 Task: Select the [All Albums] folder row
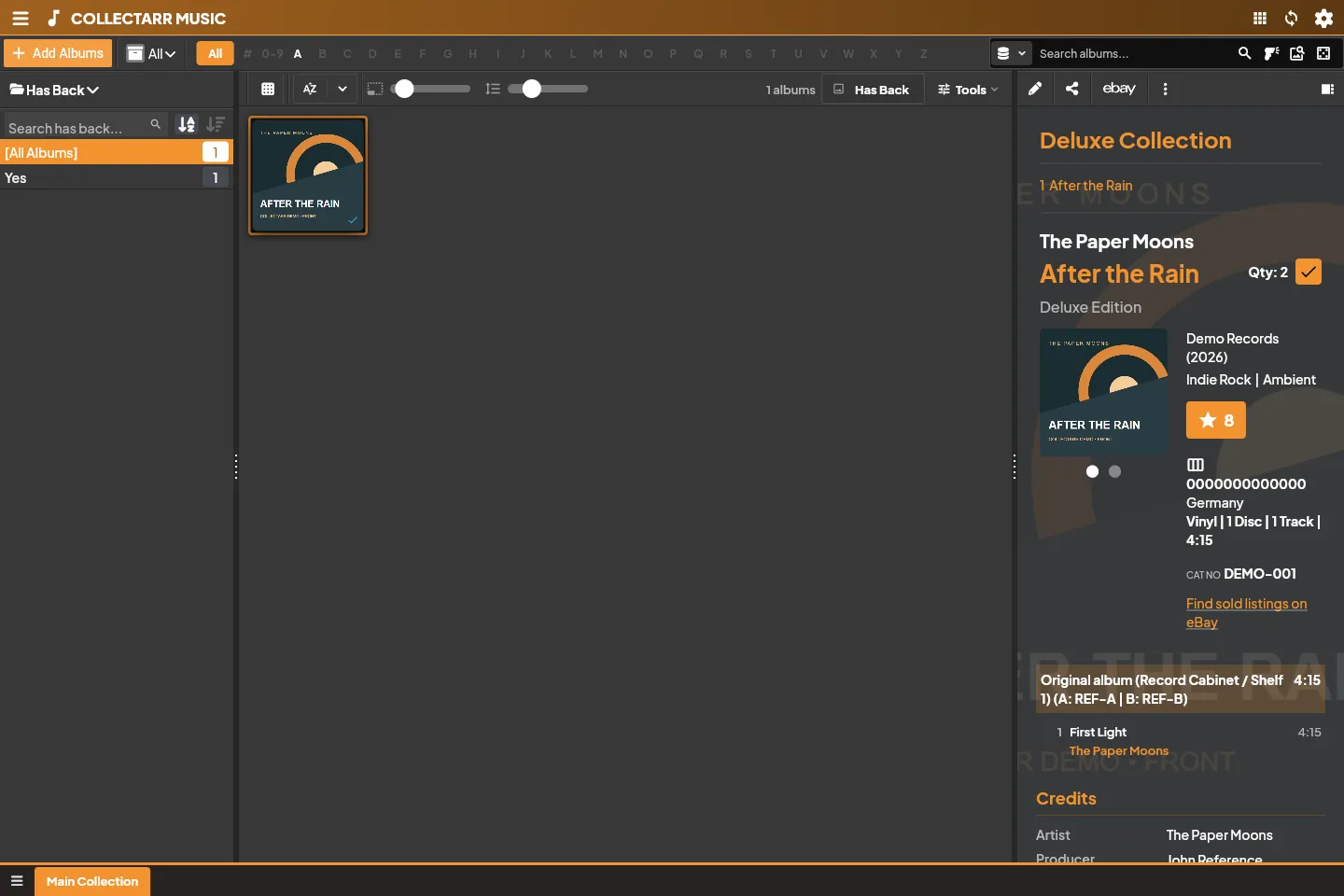click(x=116, y=152)
